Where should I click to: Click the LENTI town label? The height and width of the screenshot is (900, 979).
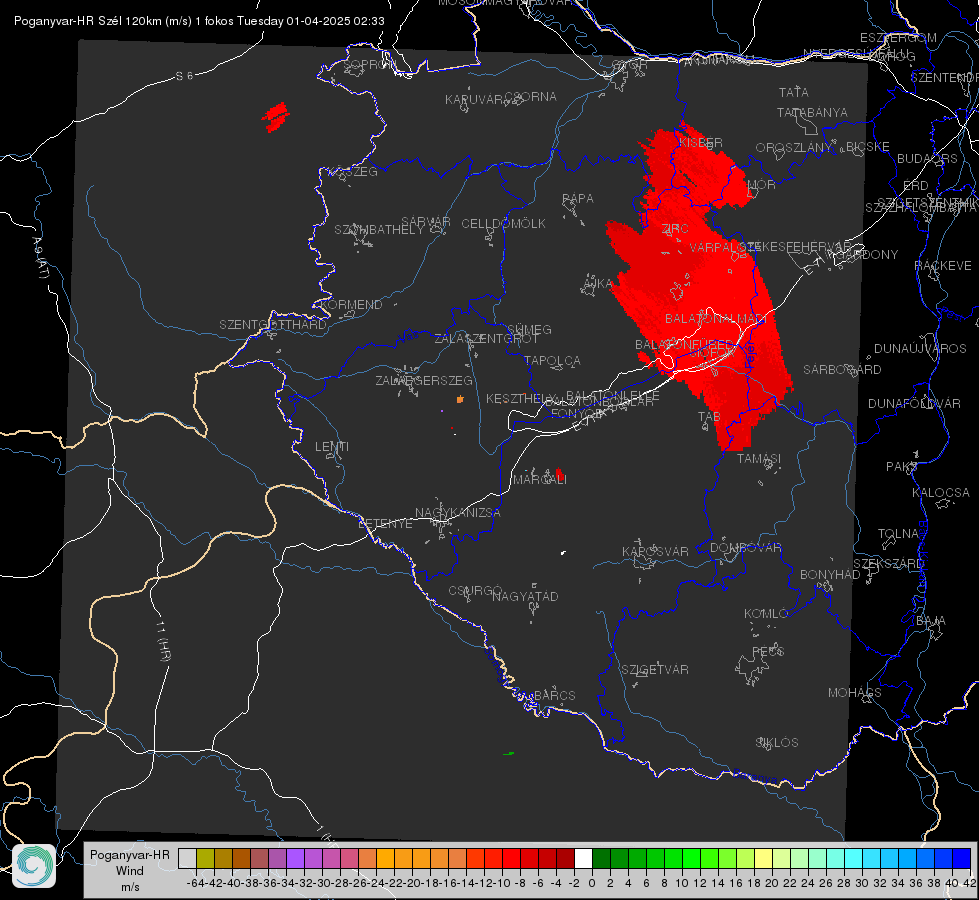tap(332, 447)
